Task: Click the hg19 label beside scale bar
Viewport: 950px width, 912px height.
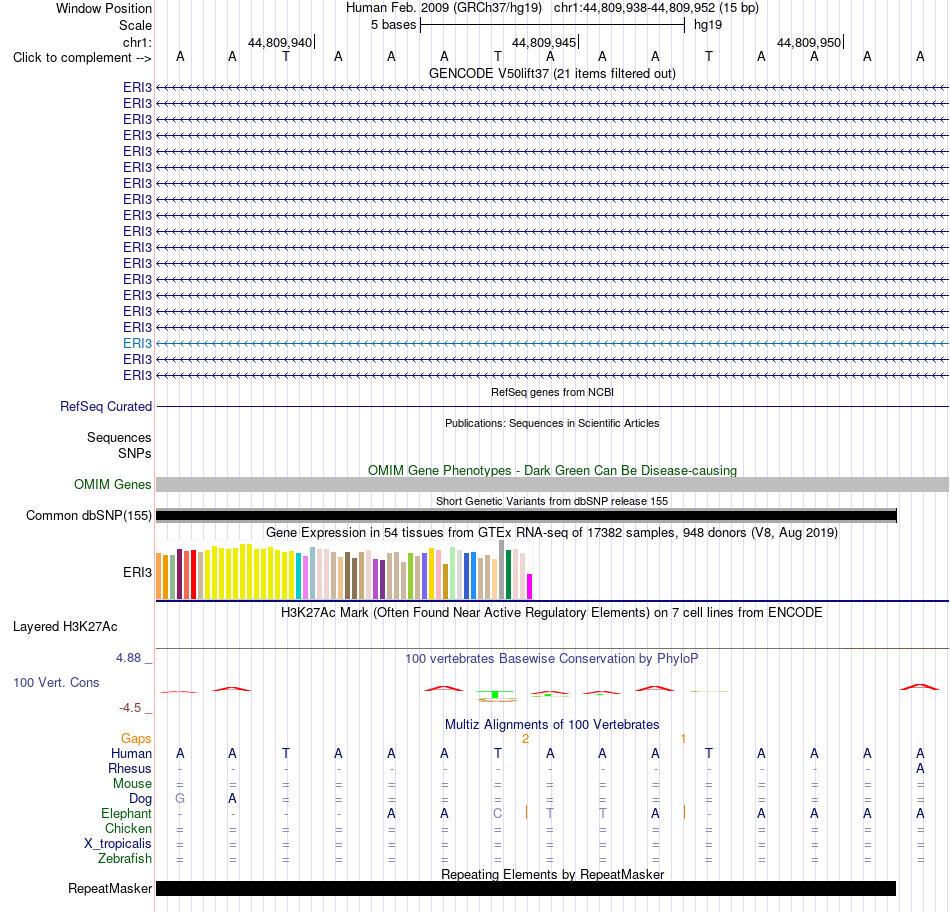Action: [x=708, y=25]
